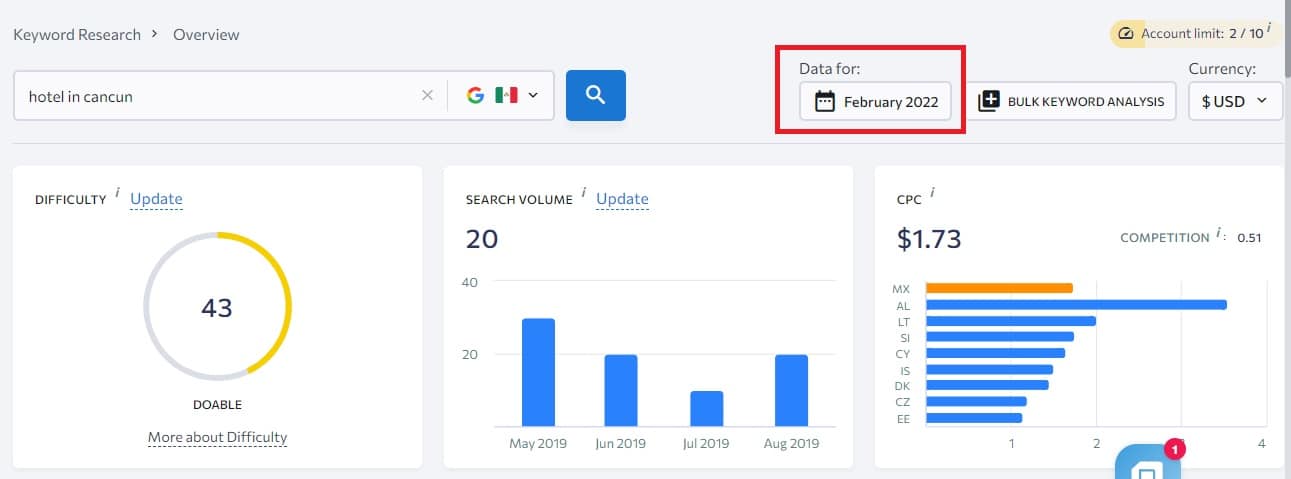Open the More about Difficulty link
Image resolution: width=1291 pixels, height=479 pixels.
[217, 437]
